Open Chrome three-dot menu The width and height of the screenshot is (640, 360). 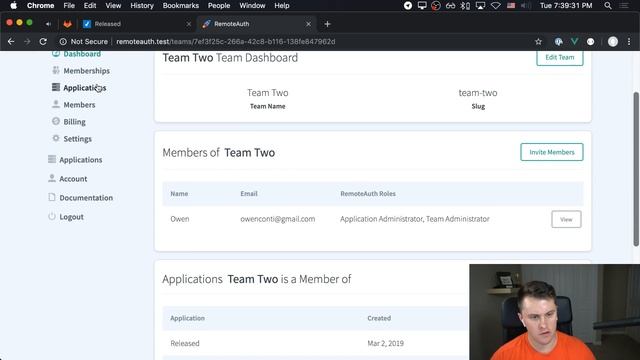click(x=629, y=42)
